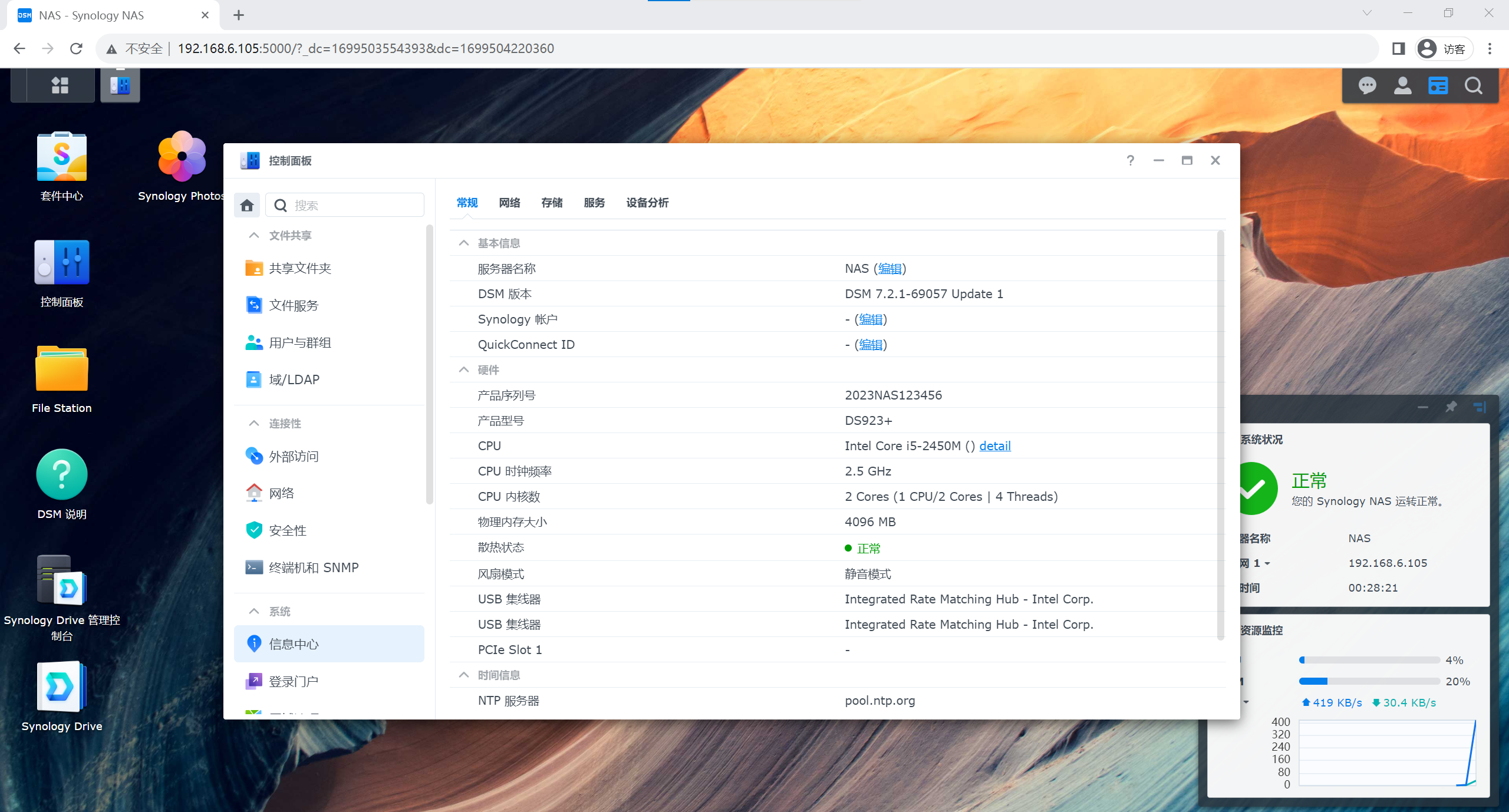The image size is (1509, 812).
Task: Open the CPU detail link
Action: 995,446
